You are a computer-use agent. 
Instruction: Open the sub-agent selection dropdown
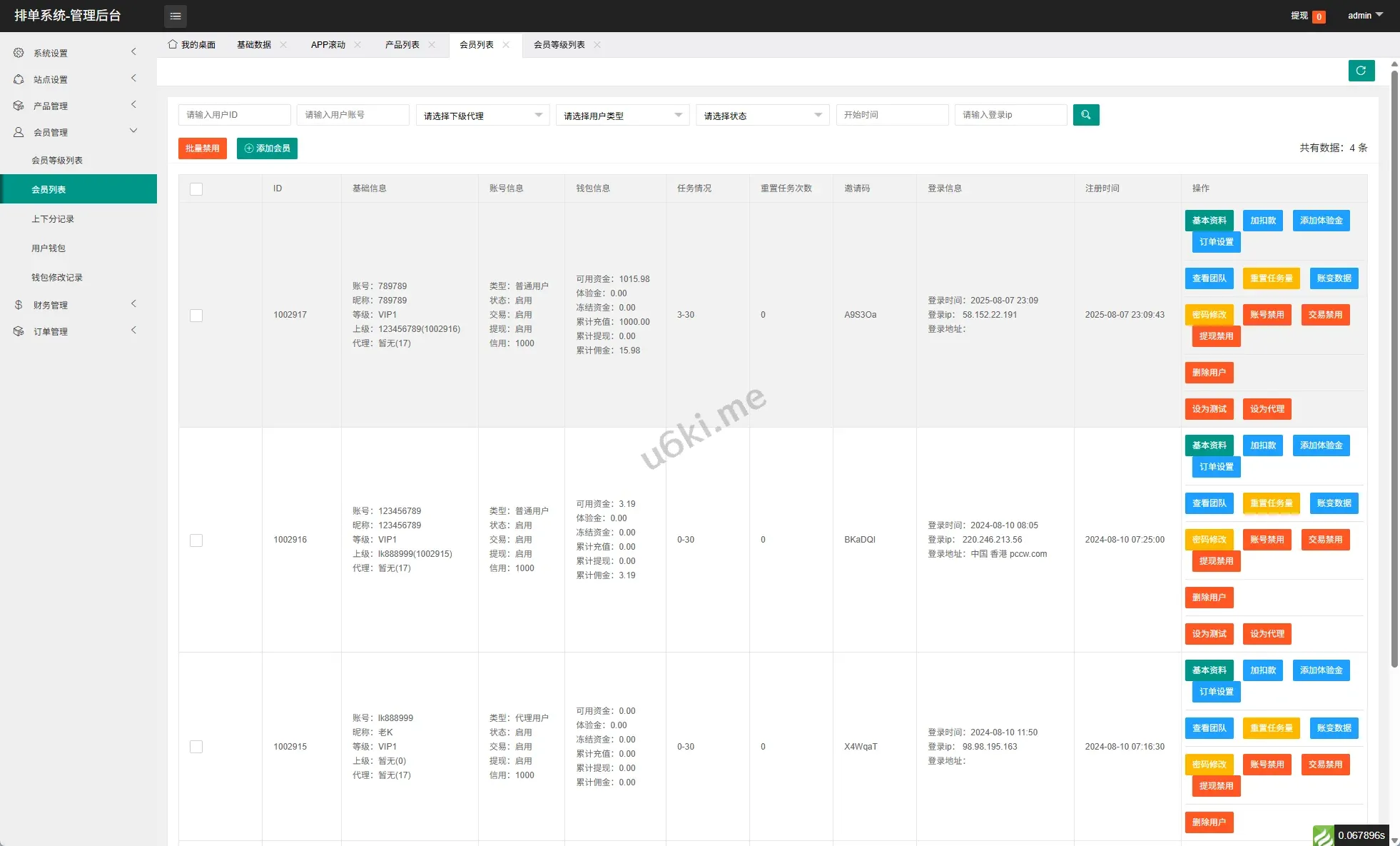point(482,116)
